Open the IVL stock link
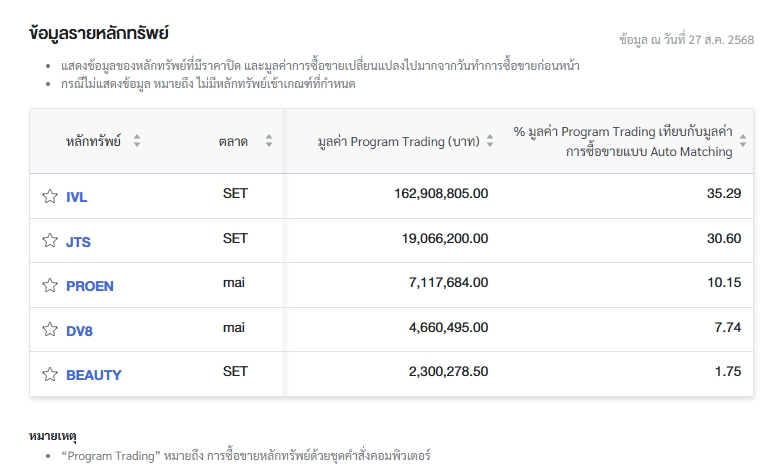 pos(77,197)
